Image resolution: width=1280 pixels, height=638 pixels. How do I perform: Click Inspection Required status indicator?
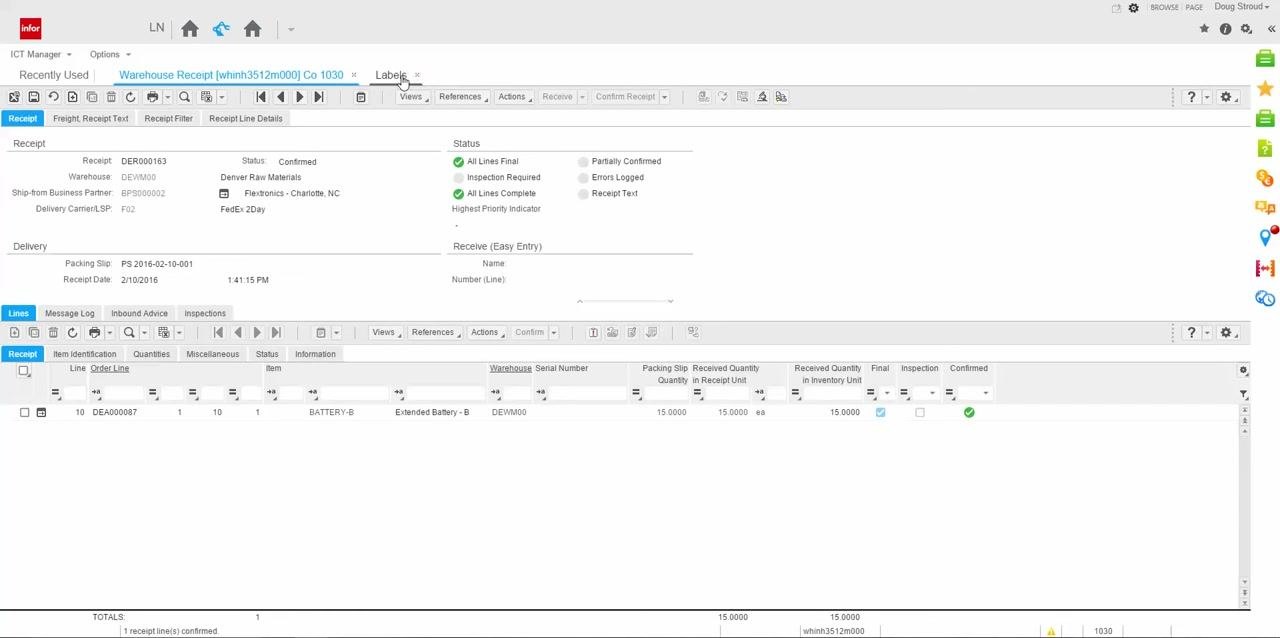click(x=458, y=177)
